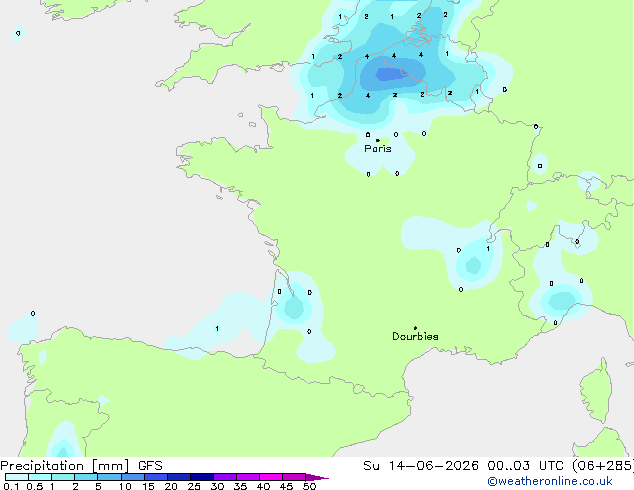Image resolution: width=634 pixels, height=490 pixels.
Task: Click the '00..03 UTC' time range text
Action: point(525,466)
